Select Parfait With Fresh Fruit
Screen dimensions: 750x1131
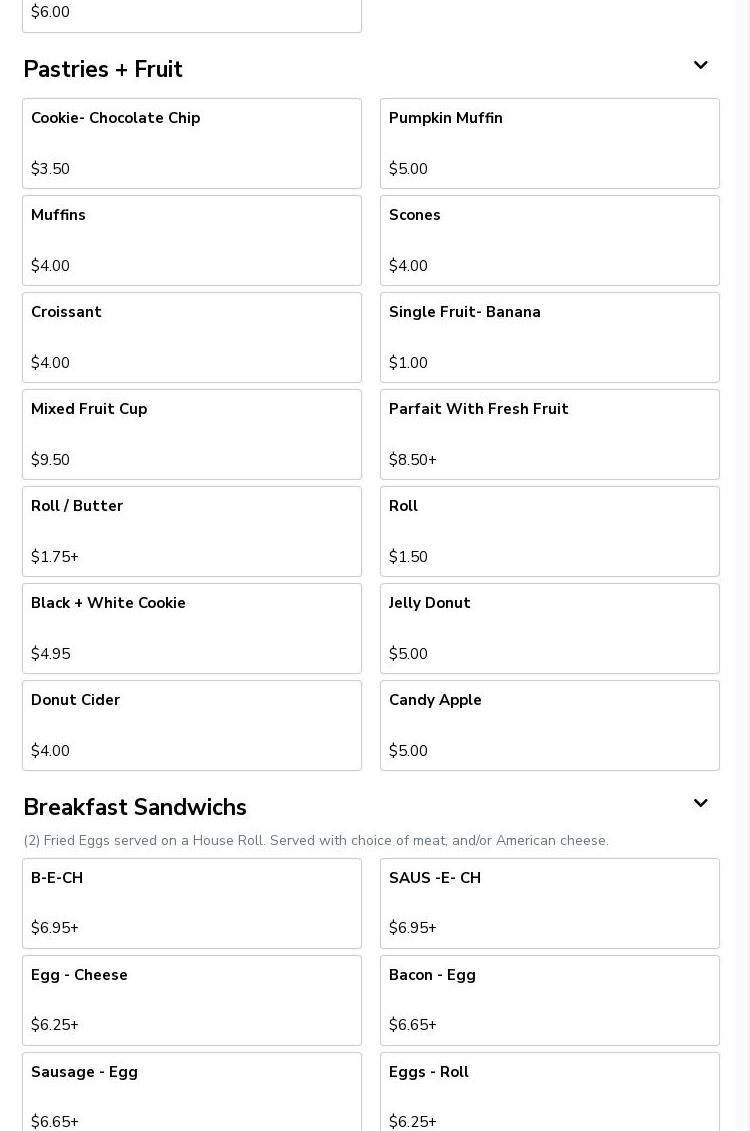[550, 434]
